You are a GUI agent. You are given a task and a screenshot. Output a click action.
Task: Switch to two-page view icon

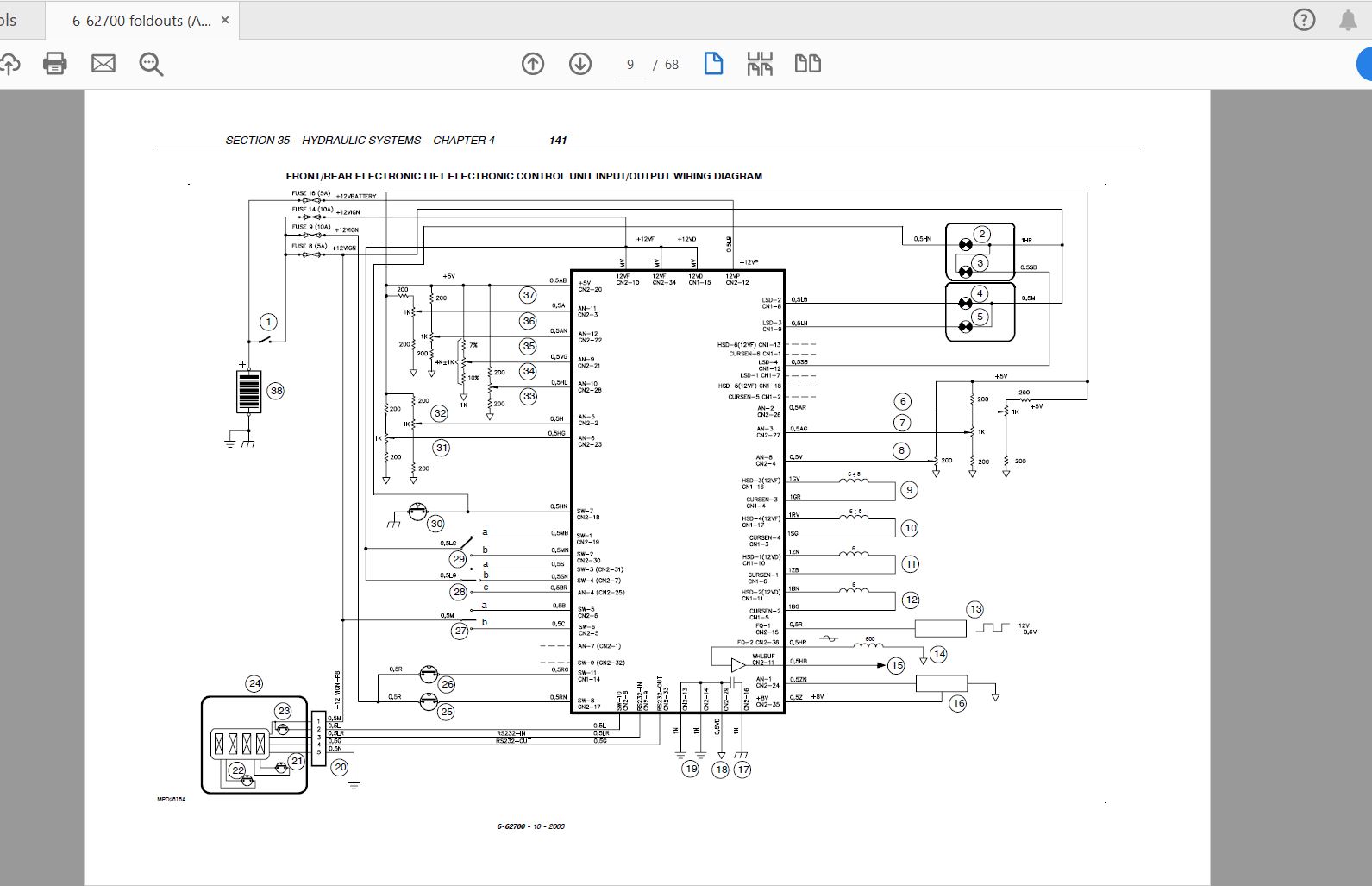[x=808, y=63]
